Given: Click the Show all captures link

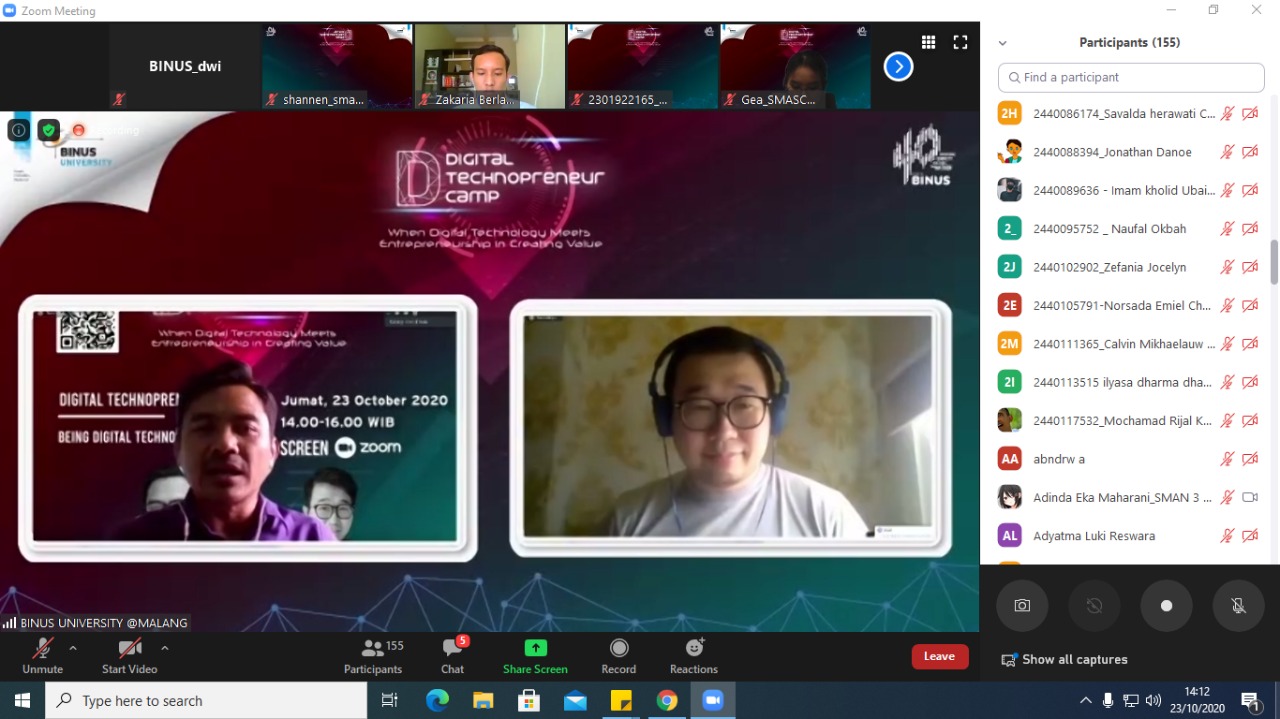Looking at the screenshot, I should click(1064, 660).
